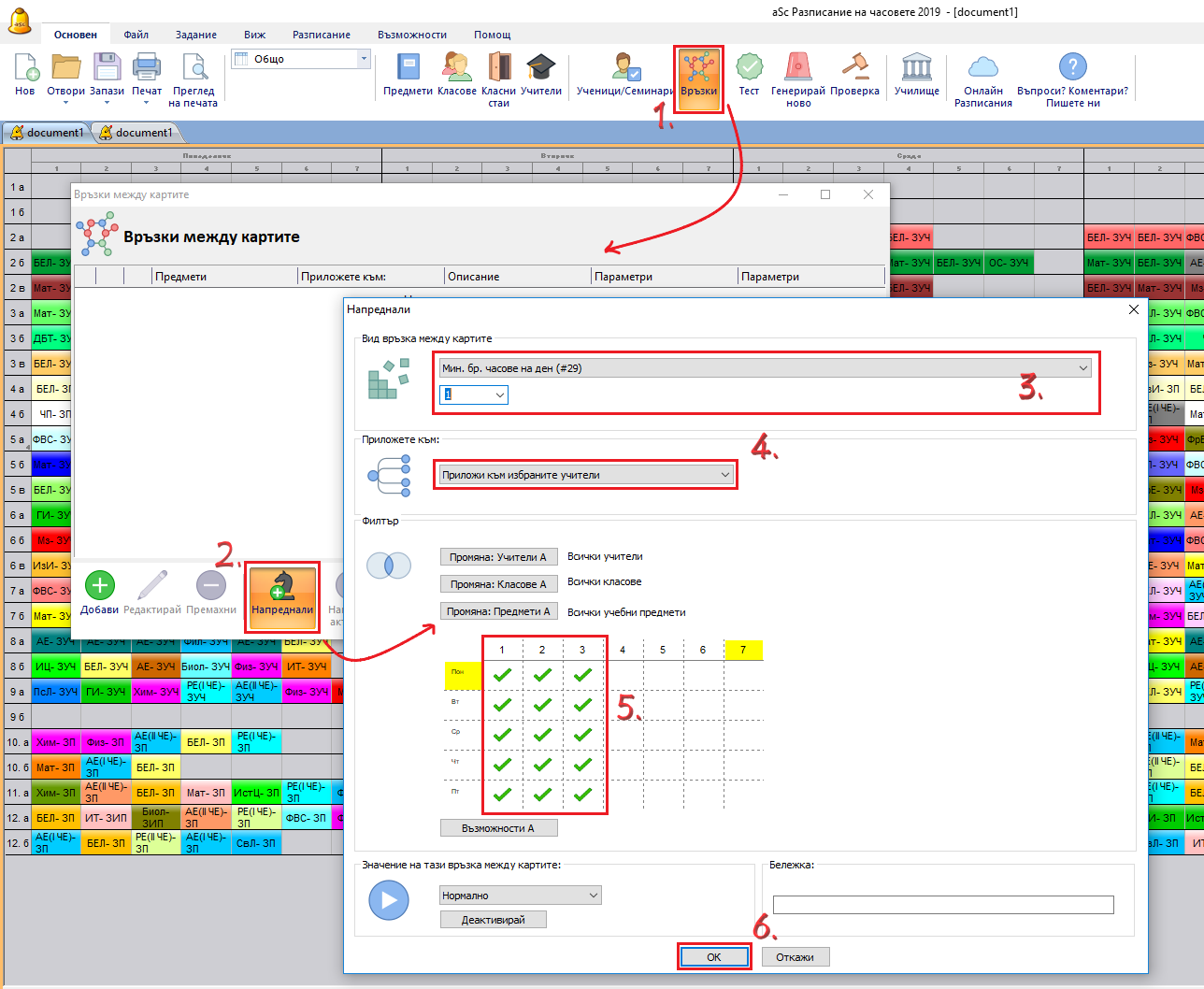Click the Бележка (Note) text field
This screenshot has height=989, width=1204.
pyautogui.click(x=942, y=905)
